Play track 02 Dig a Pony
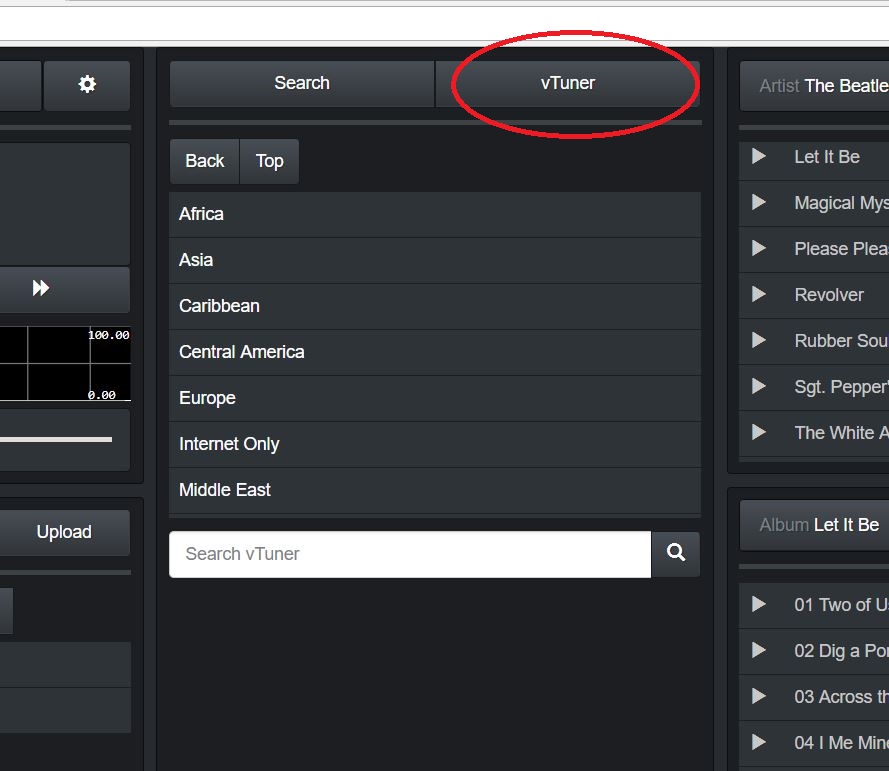The width and height of the screenshot is (889, 771). pyautogui.click(x=759, y=650)
